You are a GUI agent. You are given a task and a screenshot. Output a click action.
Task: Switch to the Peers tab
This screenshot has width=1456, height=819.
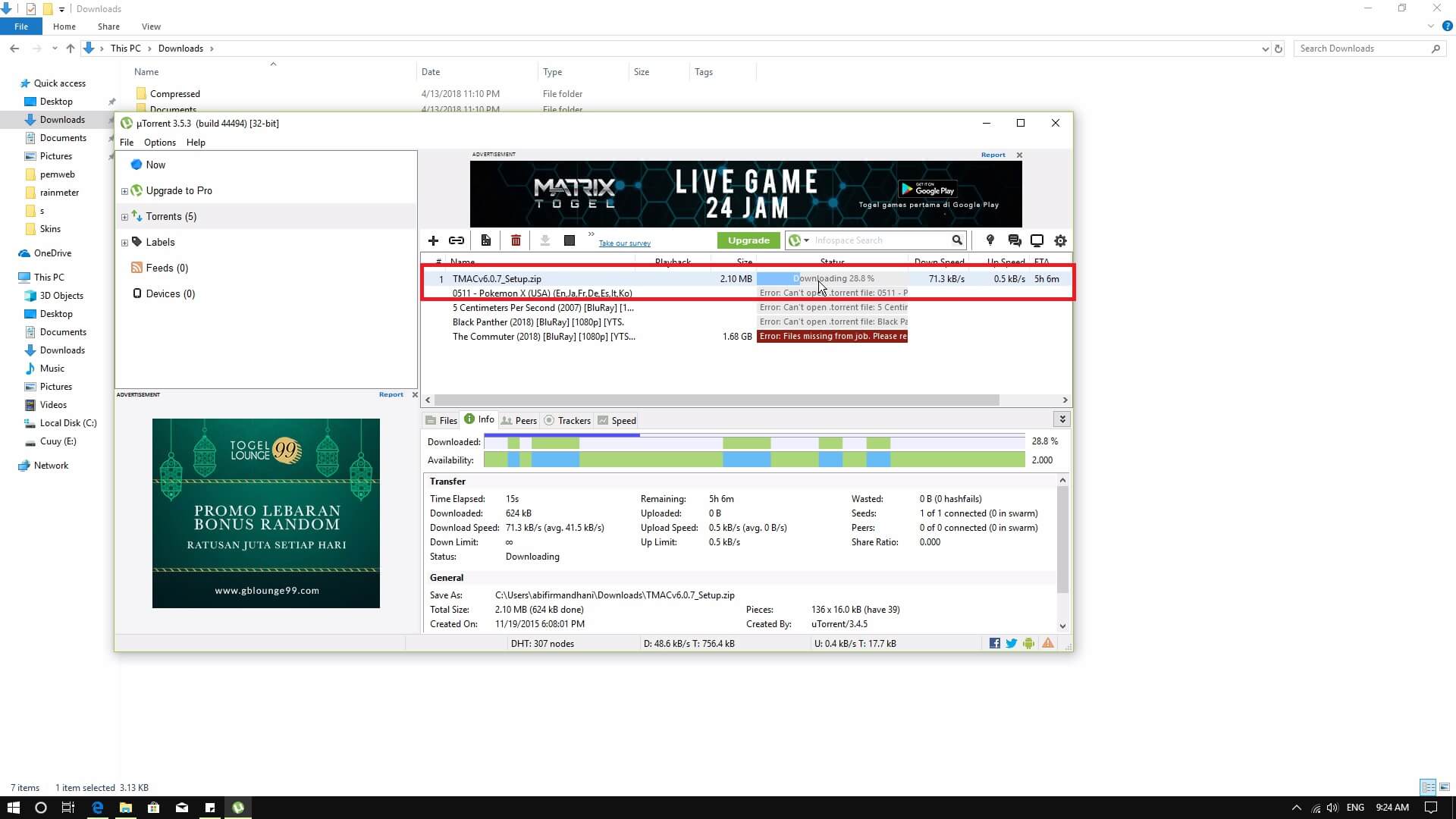click(x=519, y=421)
